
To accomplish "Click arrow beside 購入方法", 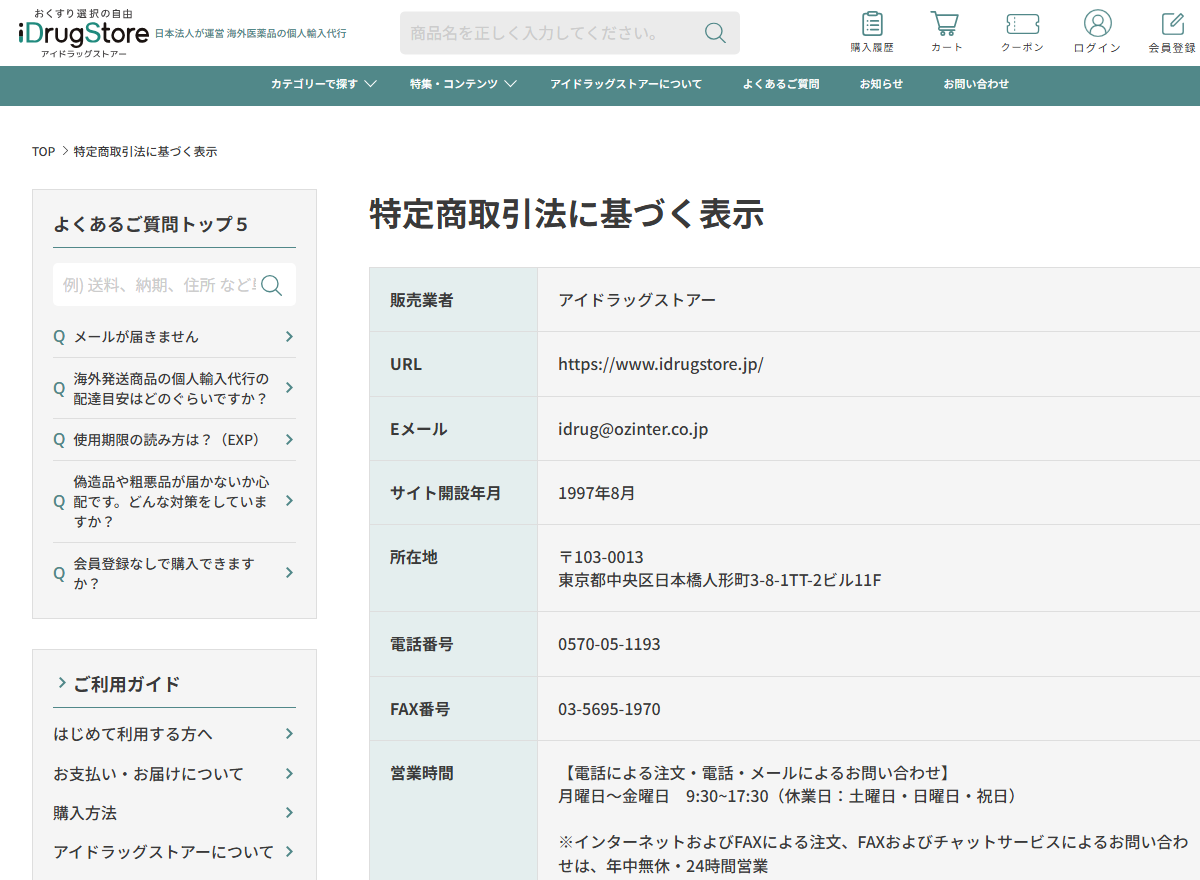I will coord(289,813).
